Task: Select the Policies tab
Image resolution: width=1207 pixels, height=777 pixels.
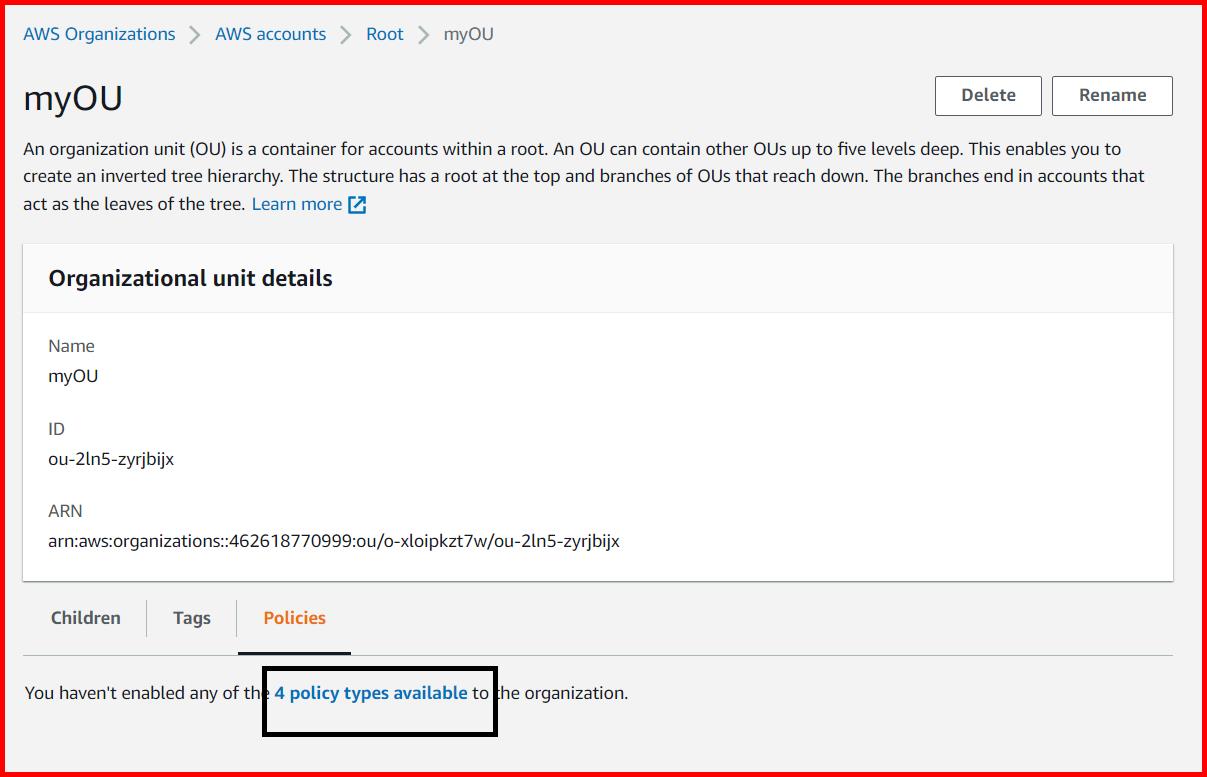Action: click(294, 618)
